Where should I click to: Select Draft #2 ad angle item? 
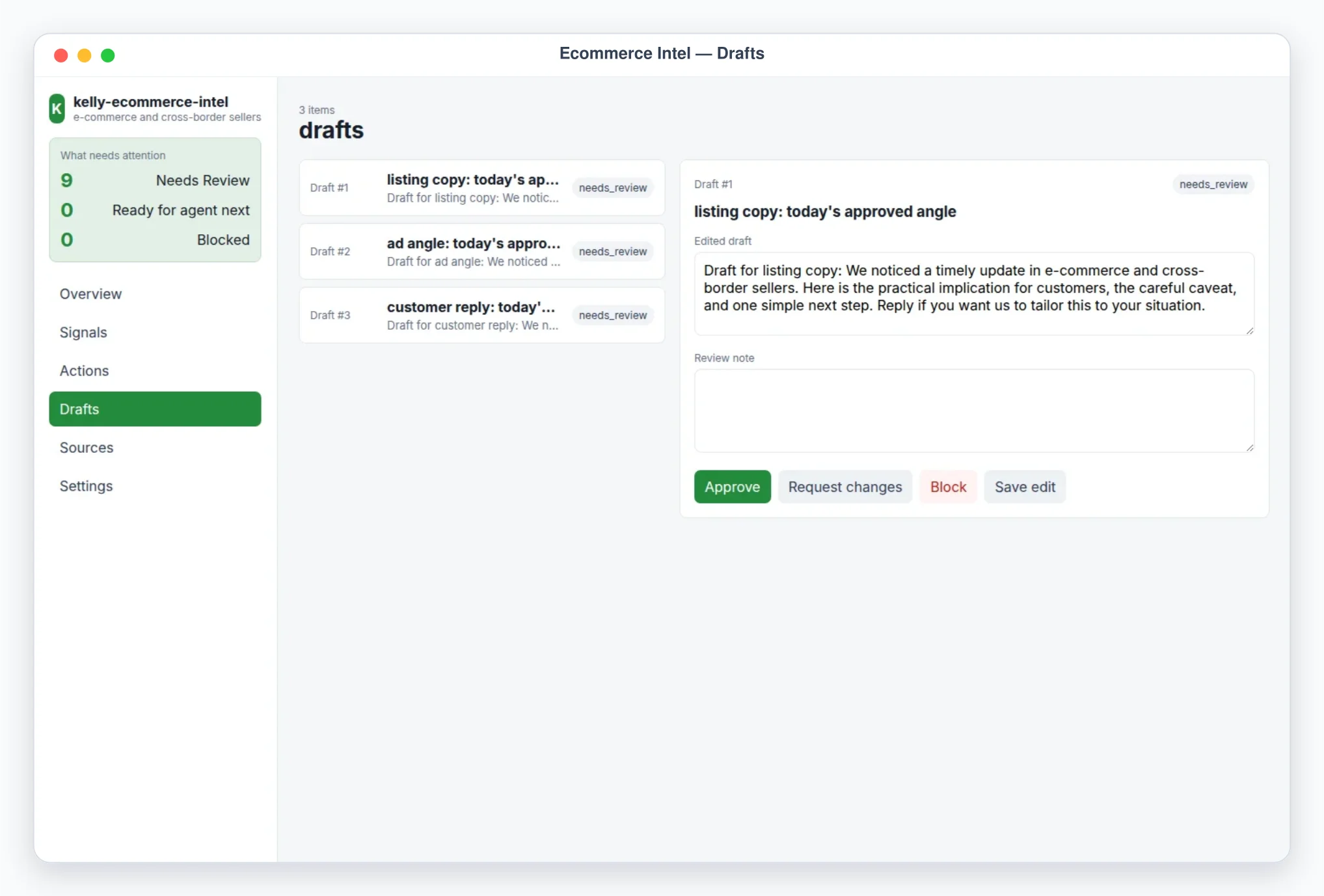482,252
